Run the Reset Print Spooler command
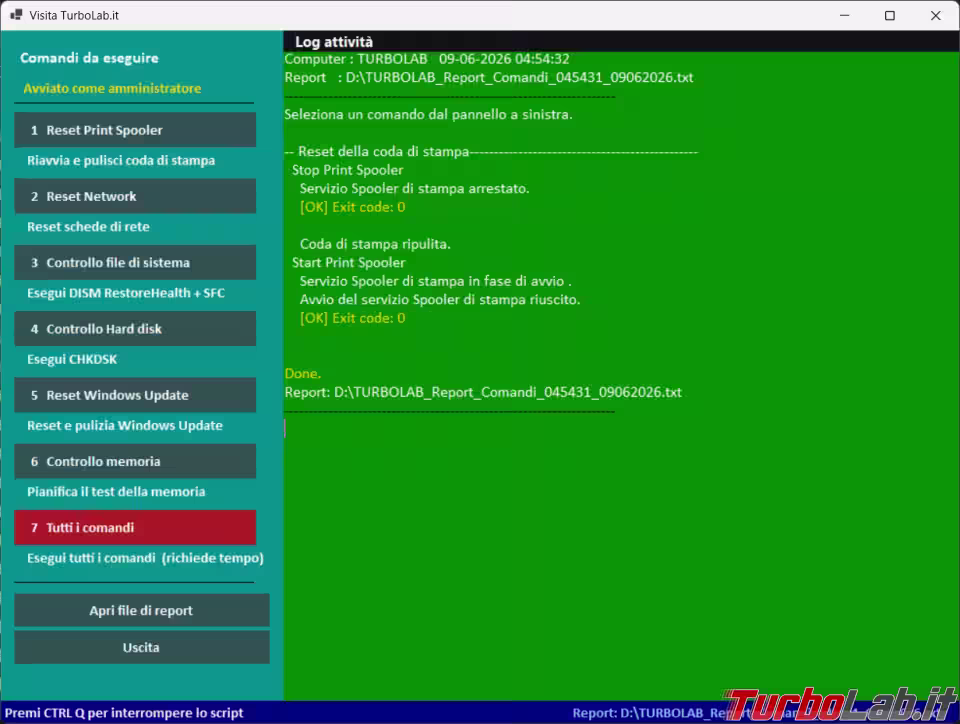The height and width of the screenshot is (724, 960). click(x=135, y=130)
